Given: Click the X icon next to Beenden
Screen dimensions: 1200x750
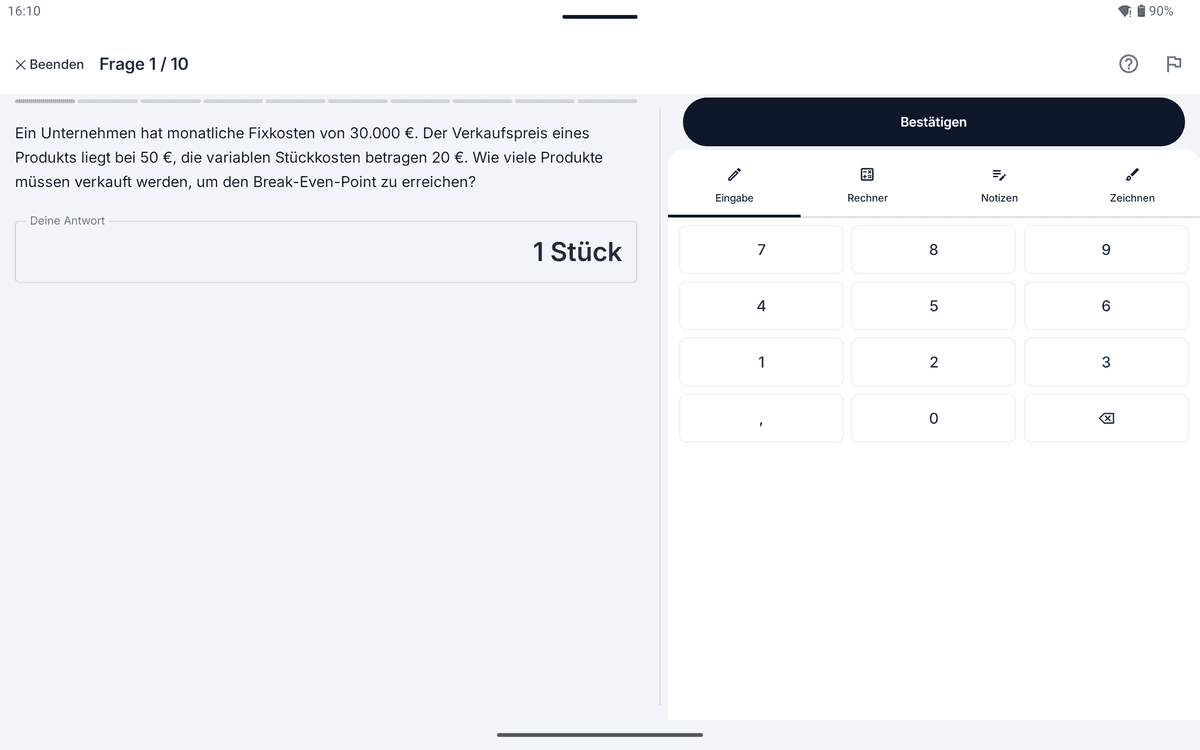Looking at the screenshot, I should pyautogui.click(x=20, y=64).
